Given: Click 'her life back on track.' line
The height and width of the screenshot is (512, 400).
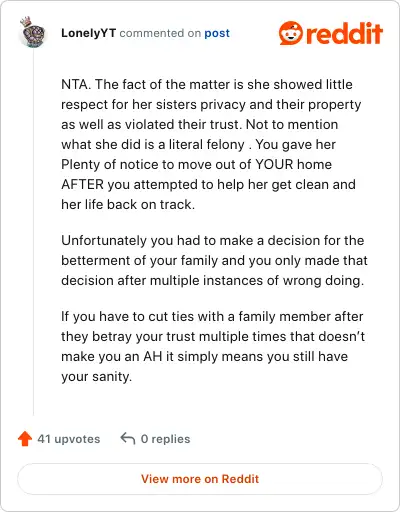Looking at the screenshot, I should pos(128,204).
